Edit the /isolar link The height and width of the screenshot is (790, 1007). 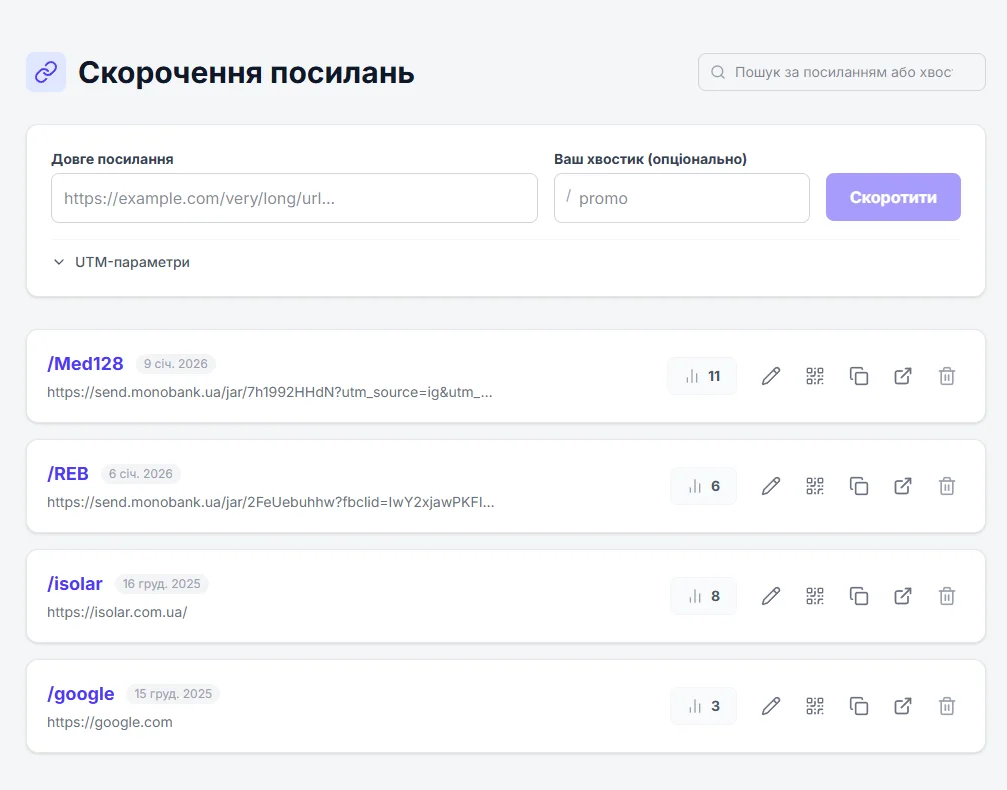coord(771,596)
